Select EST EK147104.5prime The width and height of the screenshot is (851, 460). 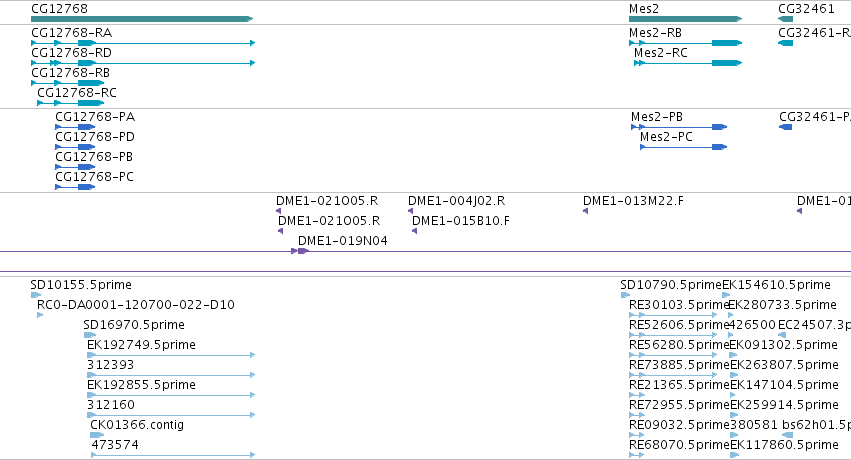tap(733, 395)
